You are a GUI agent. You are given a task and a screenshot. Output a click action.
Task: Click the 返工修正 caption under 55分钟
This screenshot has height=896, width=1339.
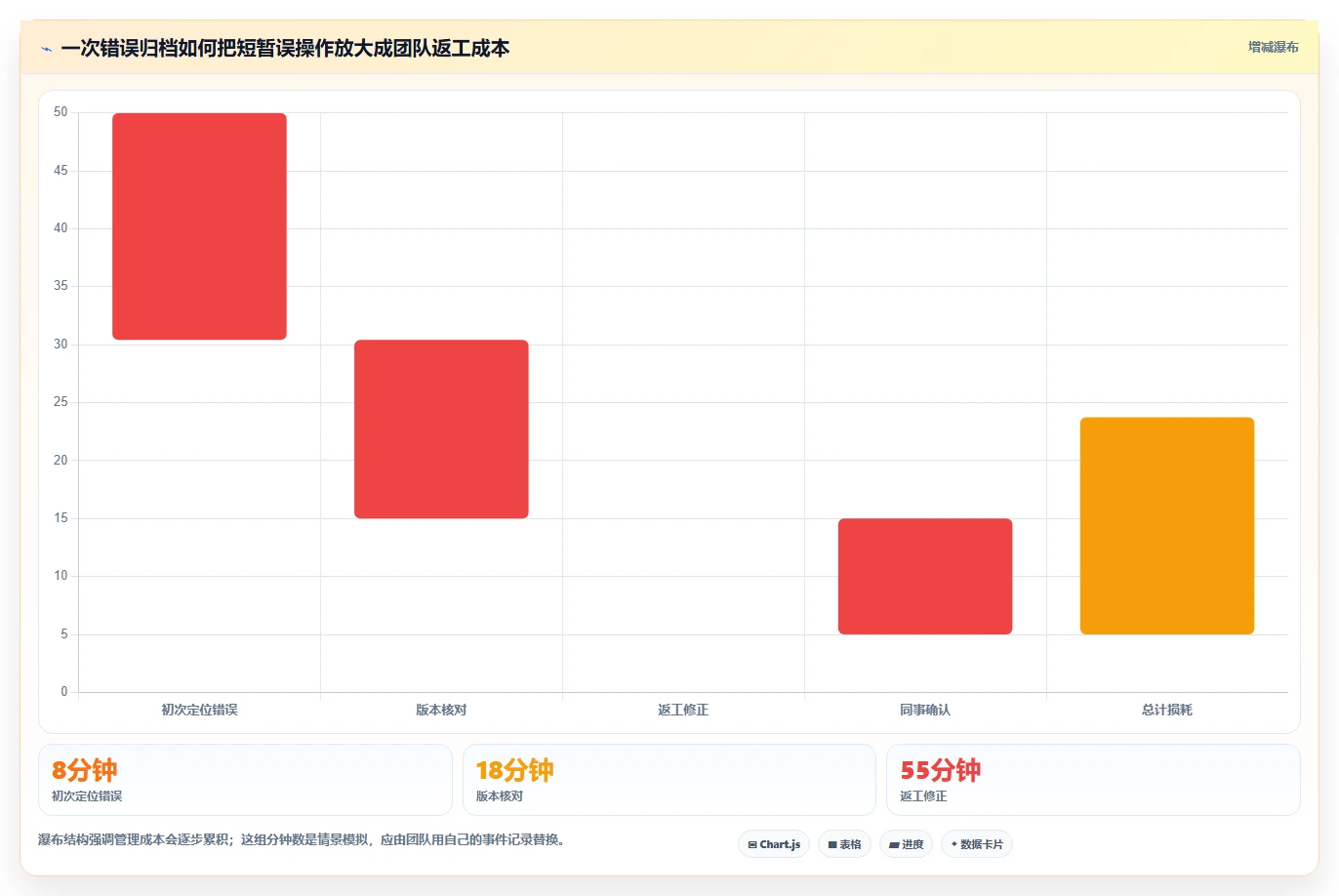[x=923, y=796]
